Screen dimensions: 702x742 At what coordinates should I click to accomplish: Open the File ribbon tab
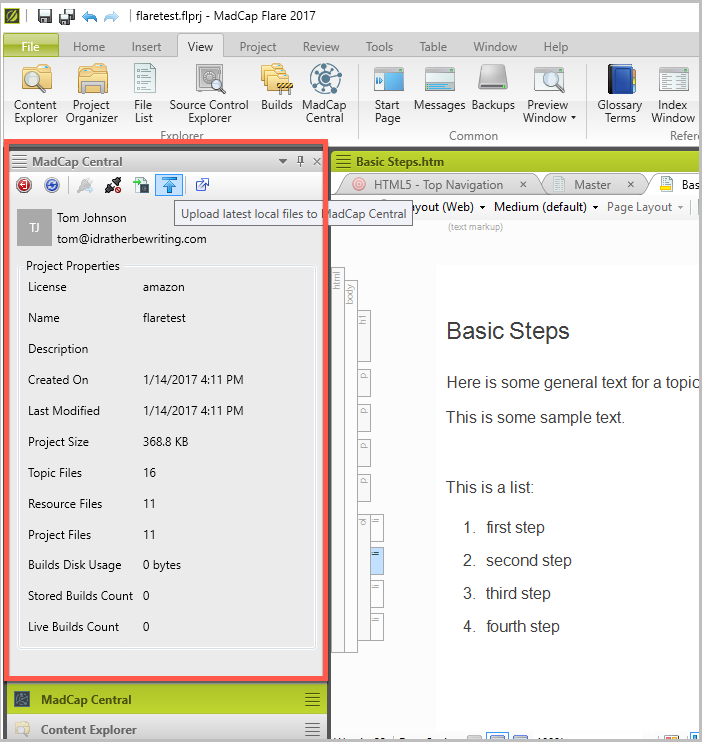(x=31, y=46)
